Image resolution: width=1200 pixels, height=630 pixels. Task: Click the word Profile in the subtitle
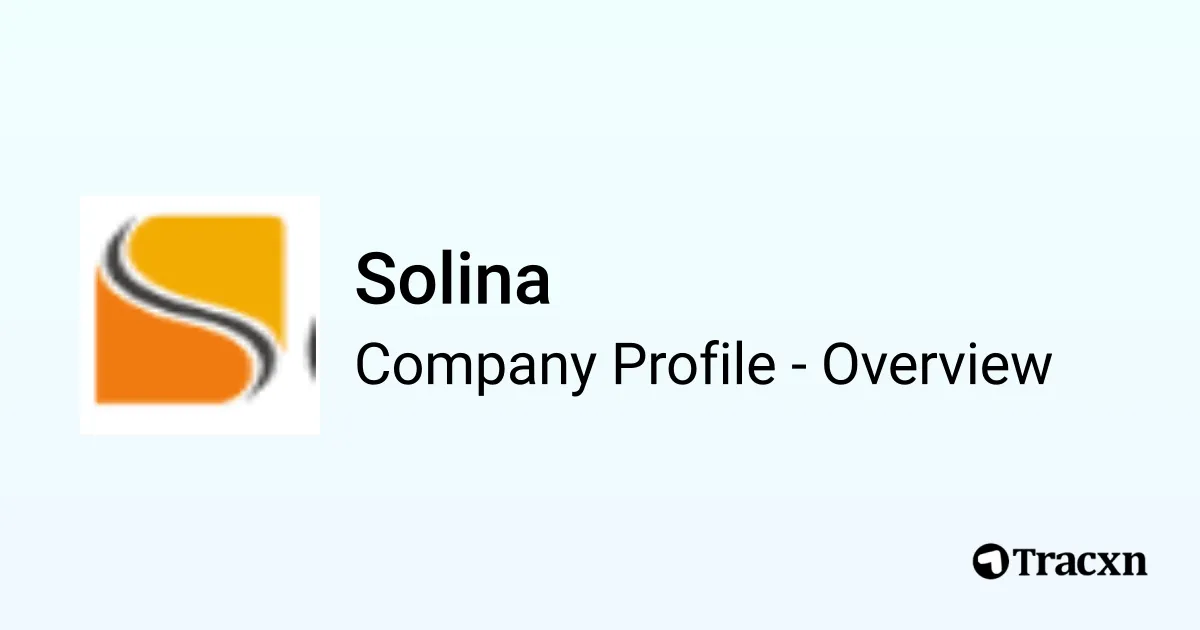coord(694,365)
